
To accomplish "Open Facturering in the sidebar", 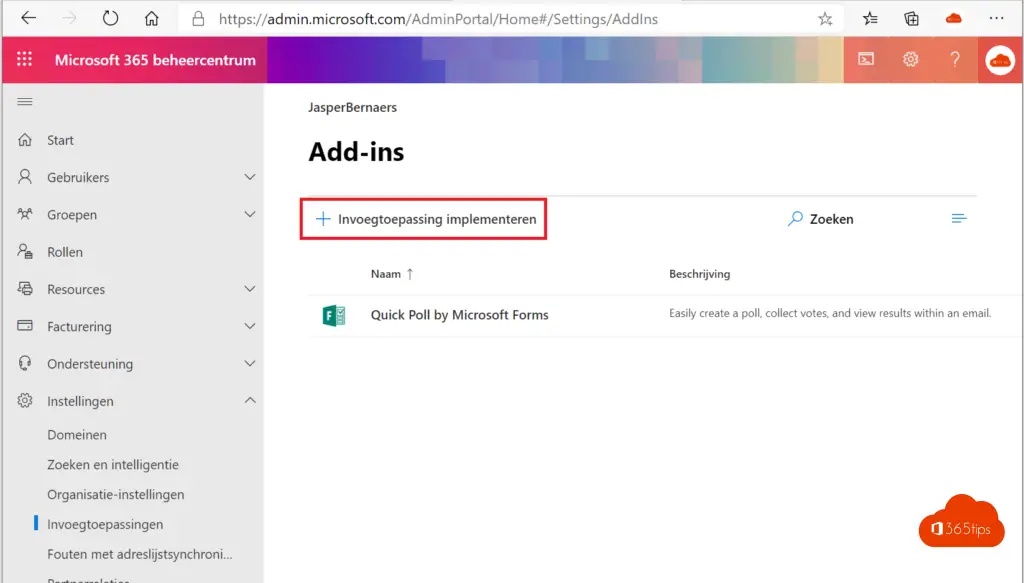I will pyautogui.click(x=79, y=326).
